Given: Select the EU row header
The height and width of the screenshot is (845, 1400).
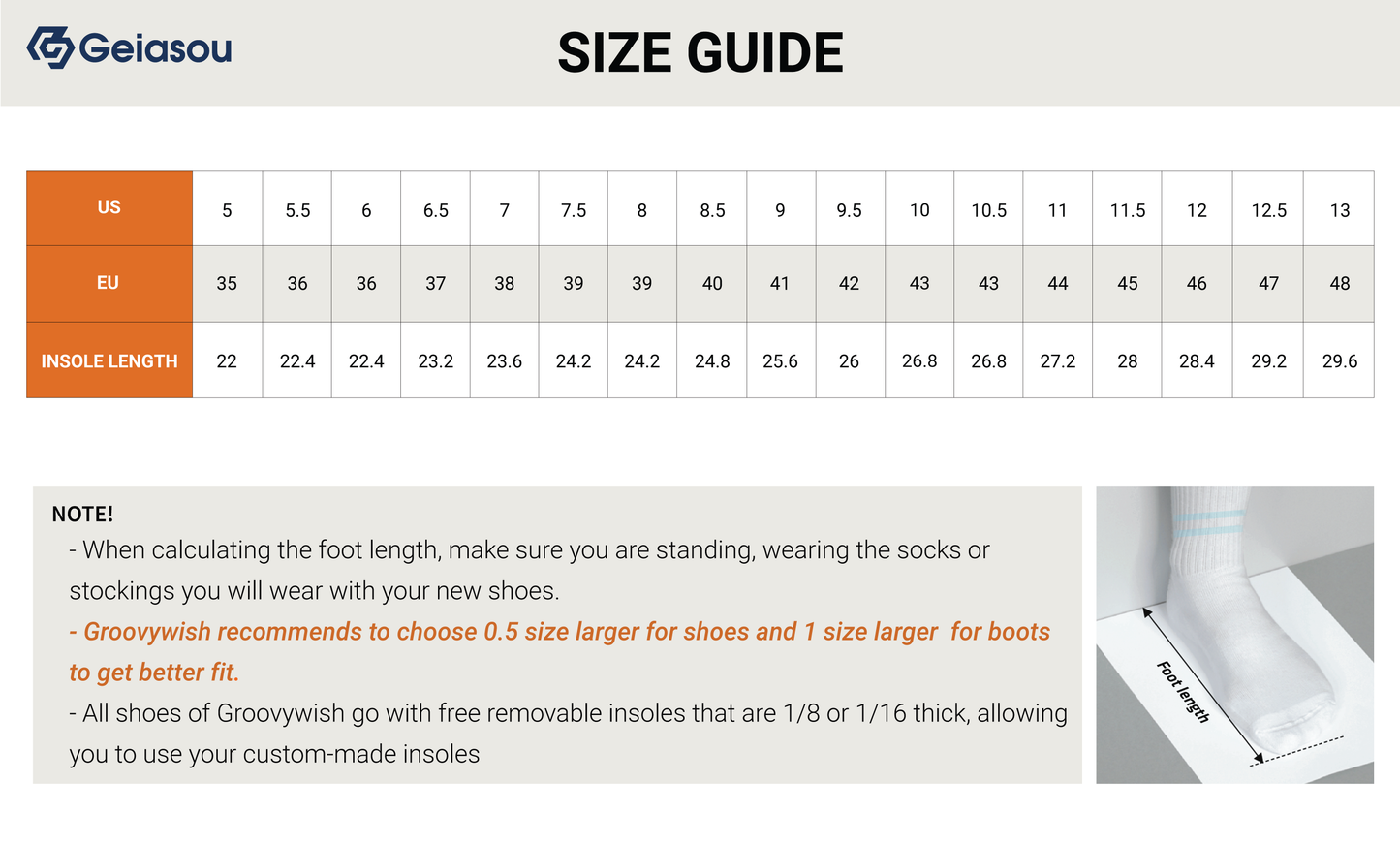Looking at the screenshot, I should (109, 283).
